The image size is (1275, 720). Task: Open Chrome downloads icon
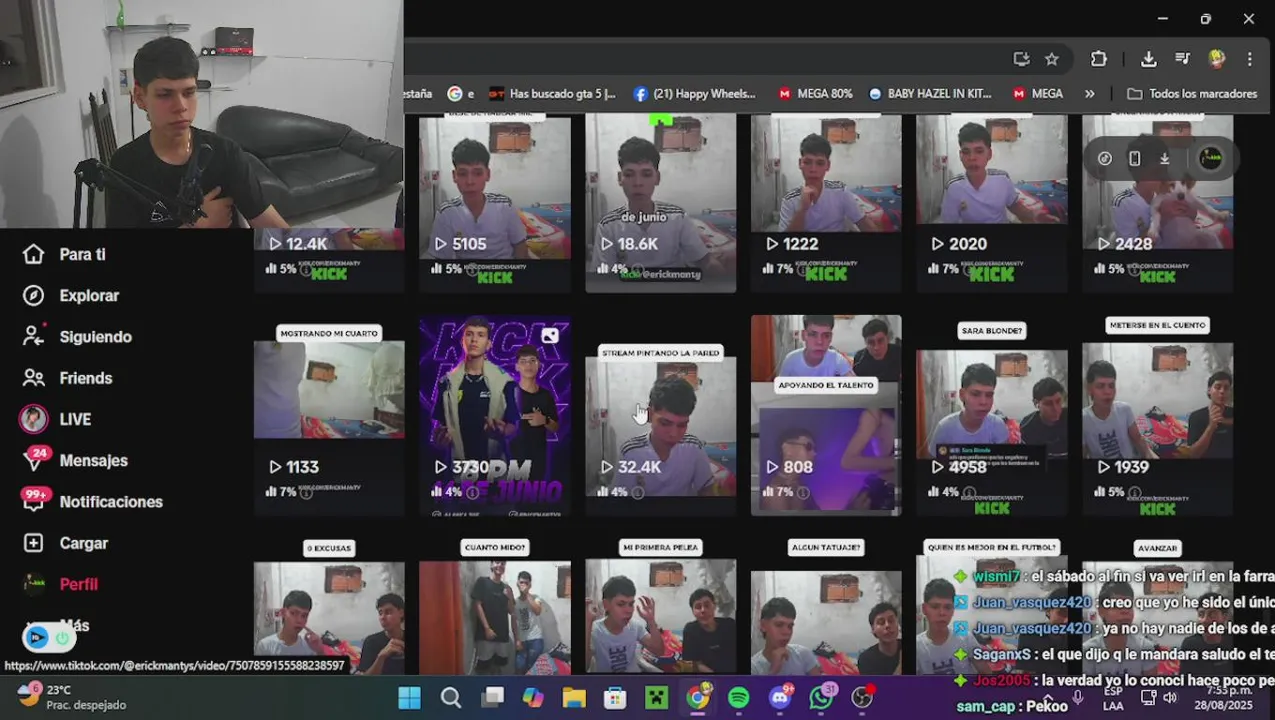tap(1149, 59)
